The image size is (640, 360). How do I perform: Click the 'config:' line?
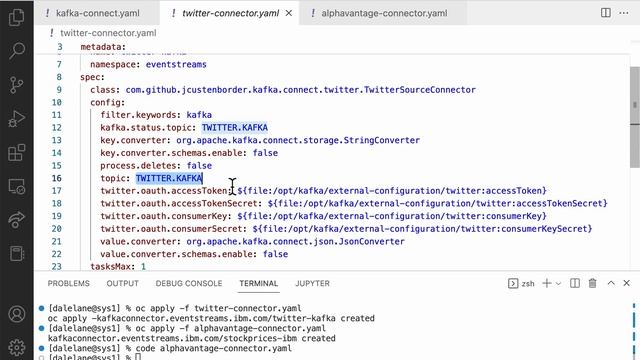[107, 102]
